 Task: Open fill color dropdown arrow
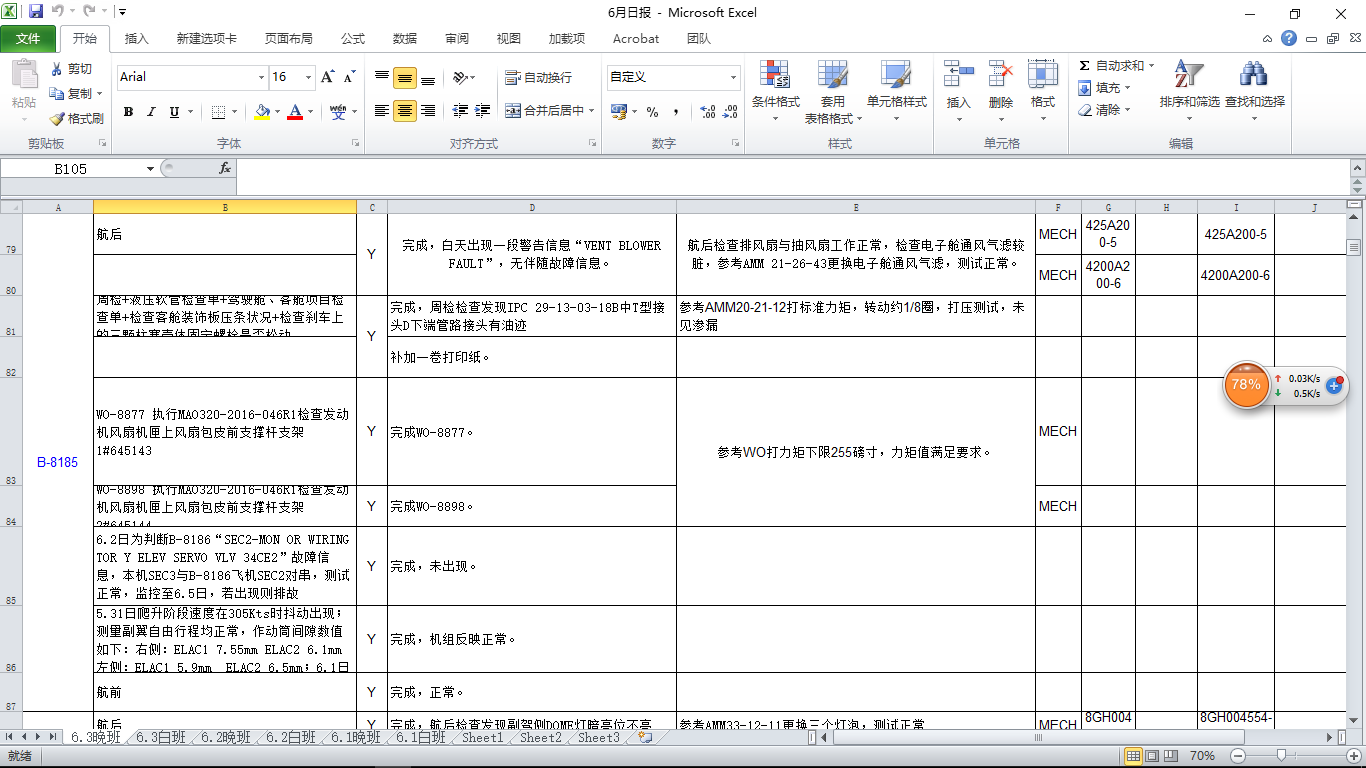277,111
